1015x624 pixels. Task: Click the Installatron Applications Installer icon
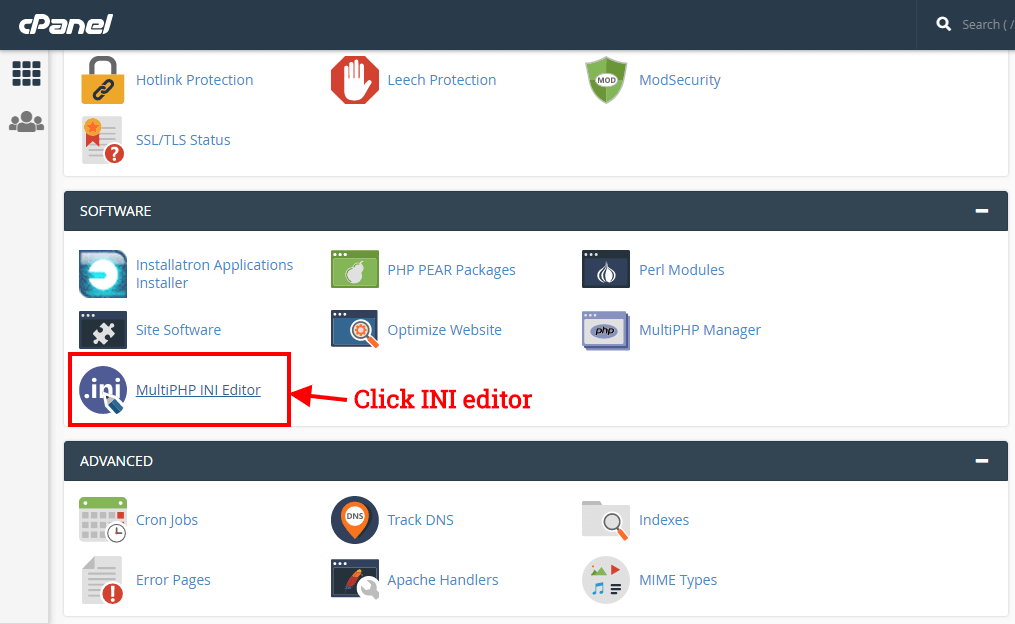tap(102, 274)
